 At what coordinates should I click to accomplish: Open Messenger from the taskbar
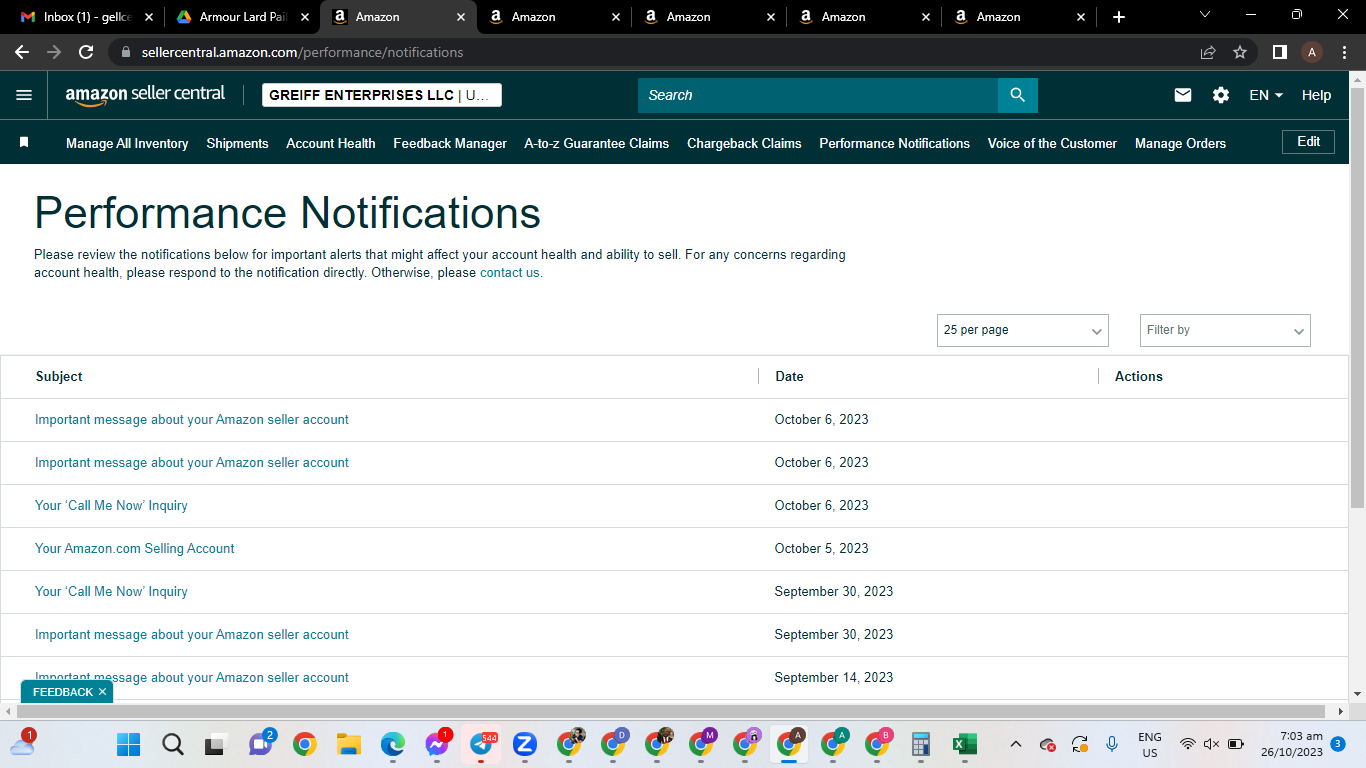(436, 744)
